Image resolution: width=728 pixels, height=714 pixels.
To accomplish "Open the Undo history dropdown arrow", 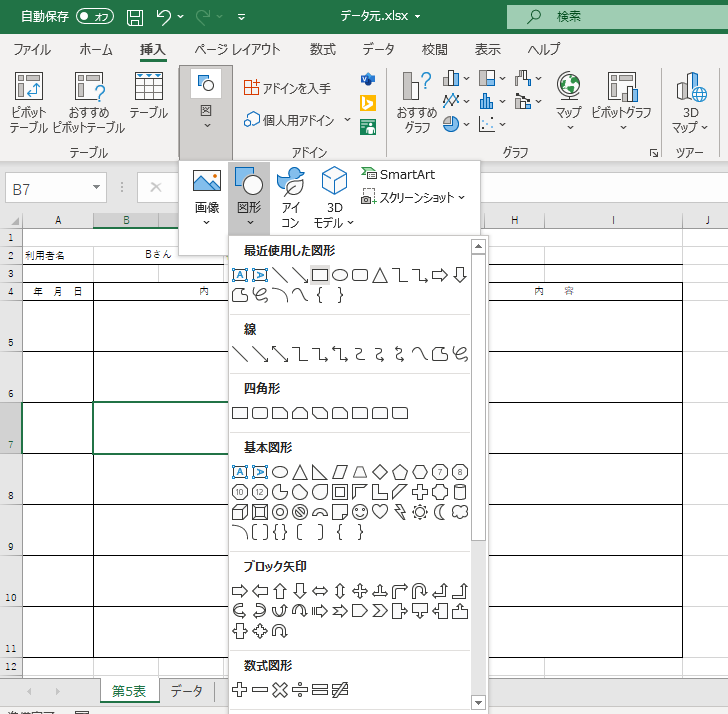I will (181, 17).
